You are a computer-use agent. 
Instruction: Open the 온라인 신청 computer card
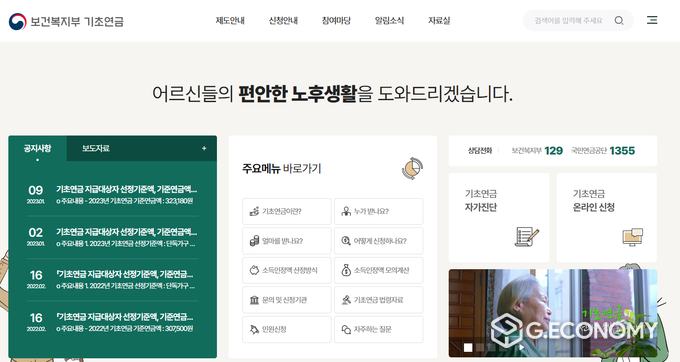607,218
